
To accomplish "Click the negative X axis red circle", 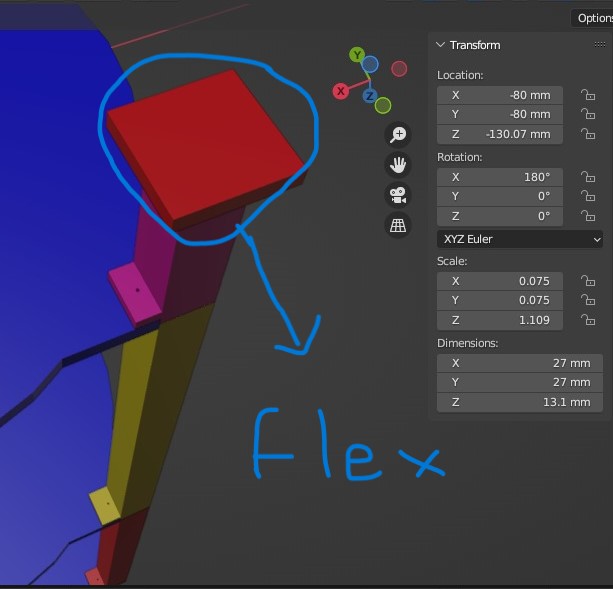I will [x=399, y=69].
